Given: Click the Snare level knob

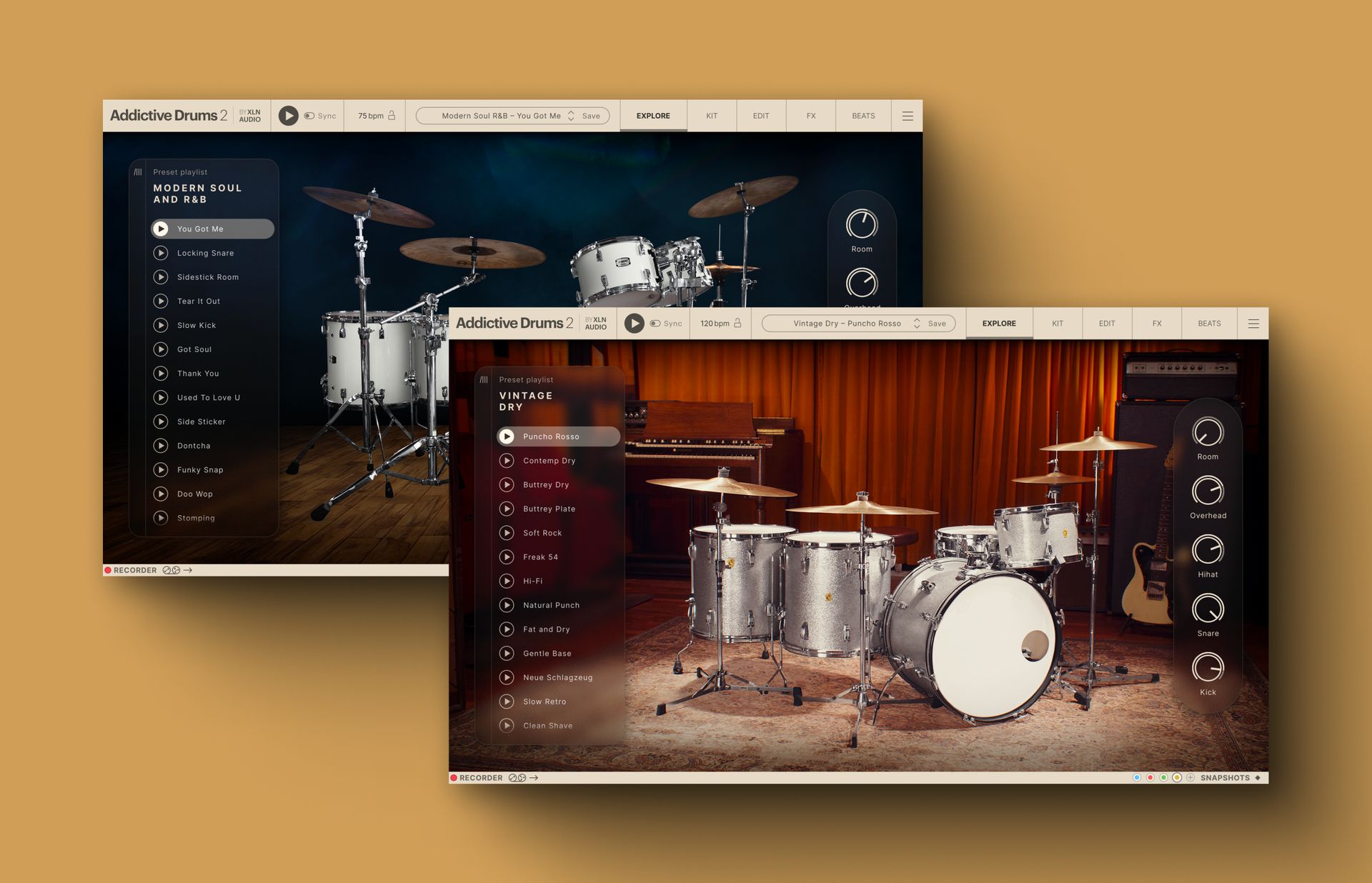Looking at the screenshot, I should [1208, 609].
